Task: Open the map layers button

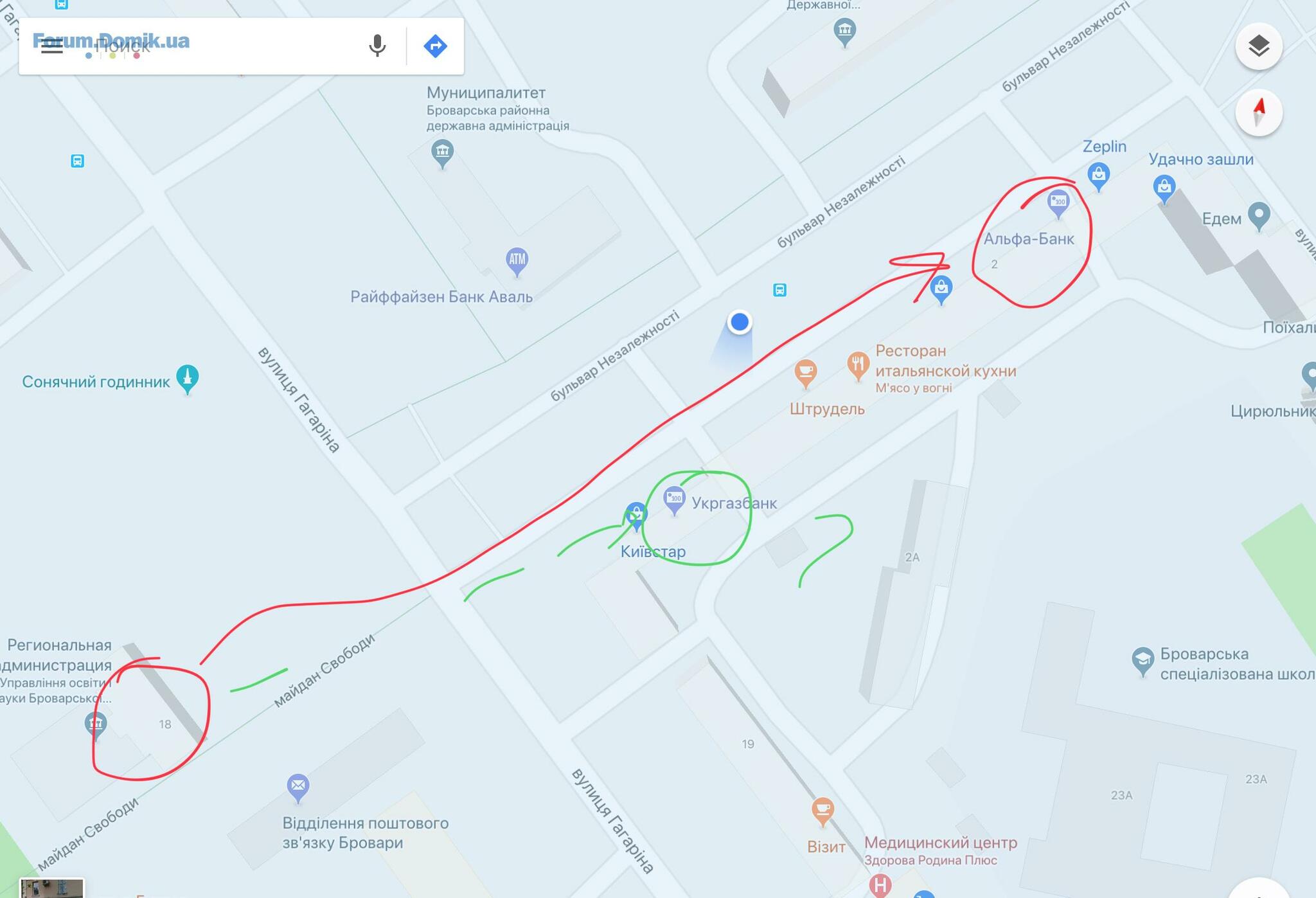Action: (x=1258, y=46)
